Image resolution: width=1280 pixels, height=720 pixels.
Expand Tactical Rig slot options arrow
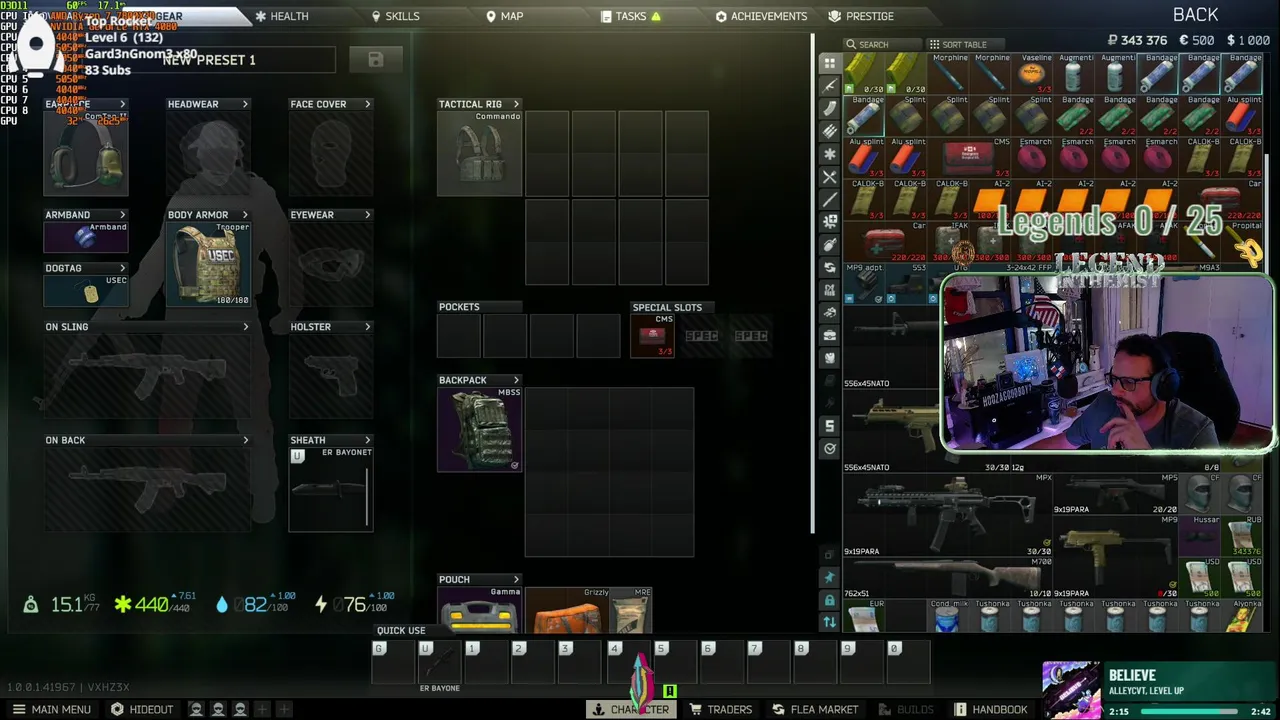tap(516, 104)
